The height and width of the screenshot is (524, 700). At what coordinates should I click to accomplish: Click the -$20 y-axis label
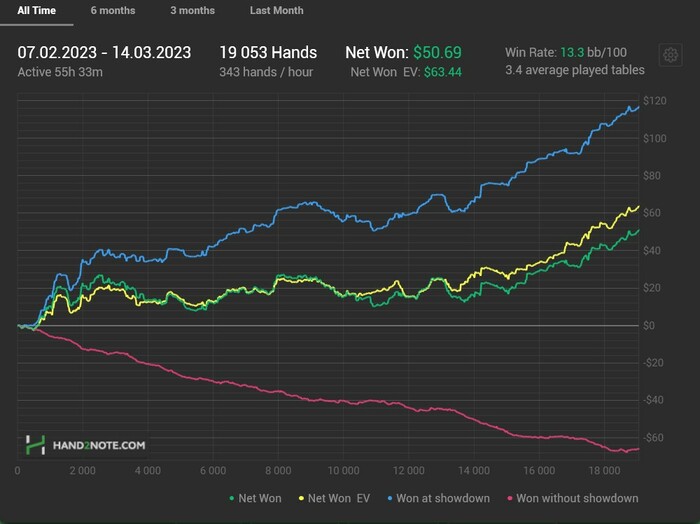coord(654,362)
